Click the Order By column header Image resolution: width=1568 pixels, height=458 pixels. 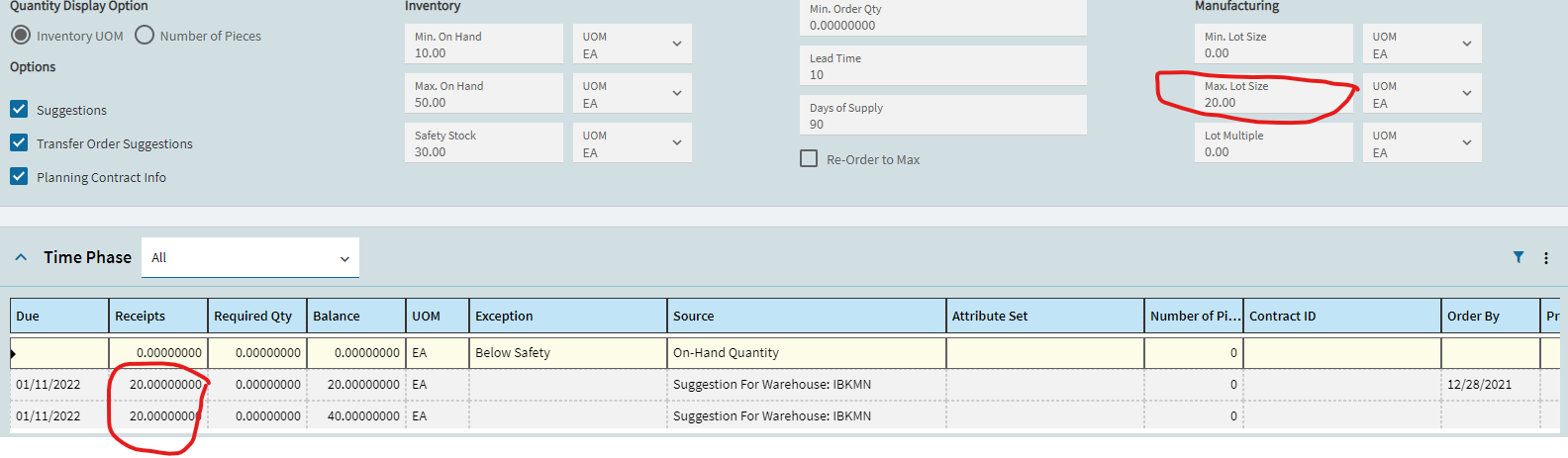(1491, 316)
